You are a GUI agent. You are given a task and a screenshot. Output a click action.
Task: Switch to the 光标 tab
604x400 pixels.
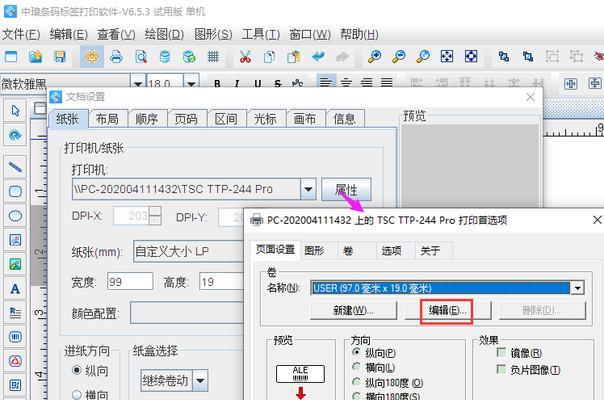[x=265, y=119]
